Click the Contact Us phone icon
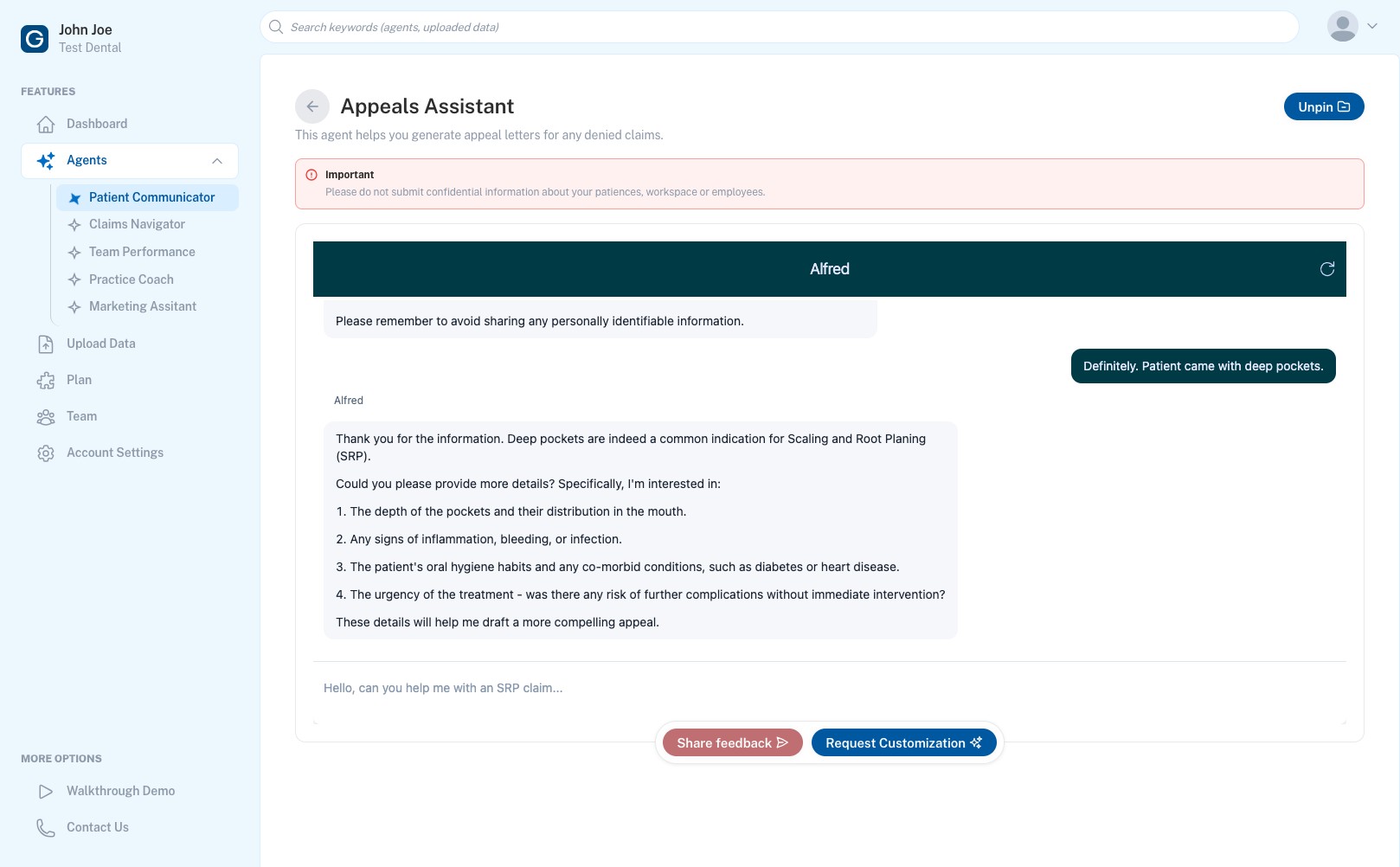Screen dimensions: 1400x867 [x=46, y=828]
